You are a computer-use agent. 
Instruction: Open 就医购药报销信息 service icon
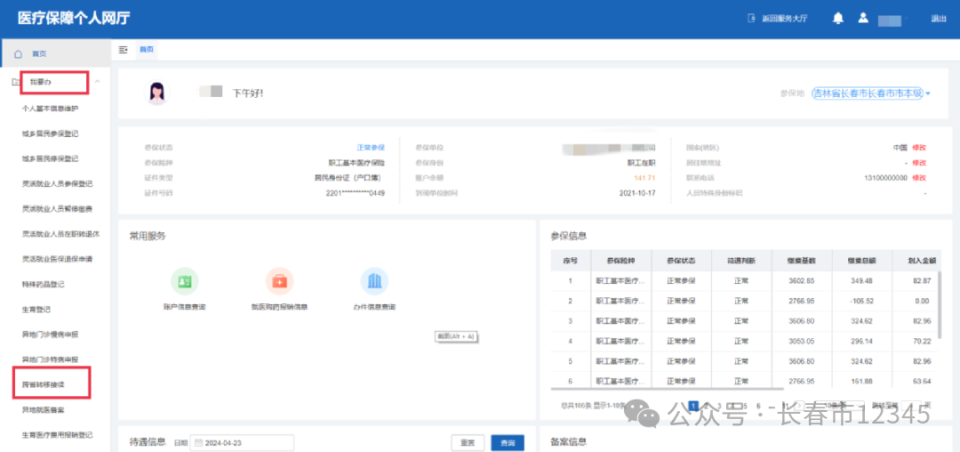pyautogui.click(x=279, y=281)
